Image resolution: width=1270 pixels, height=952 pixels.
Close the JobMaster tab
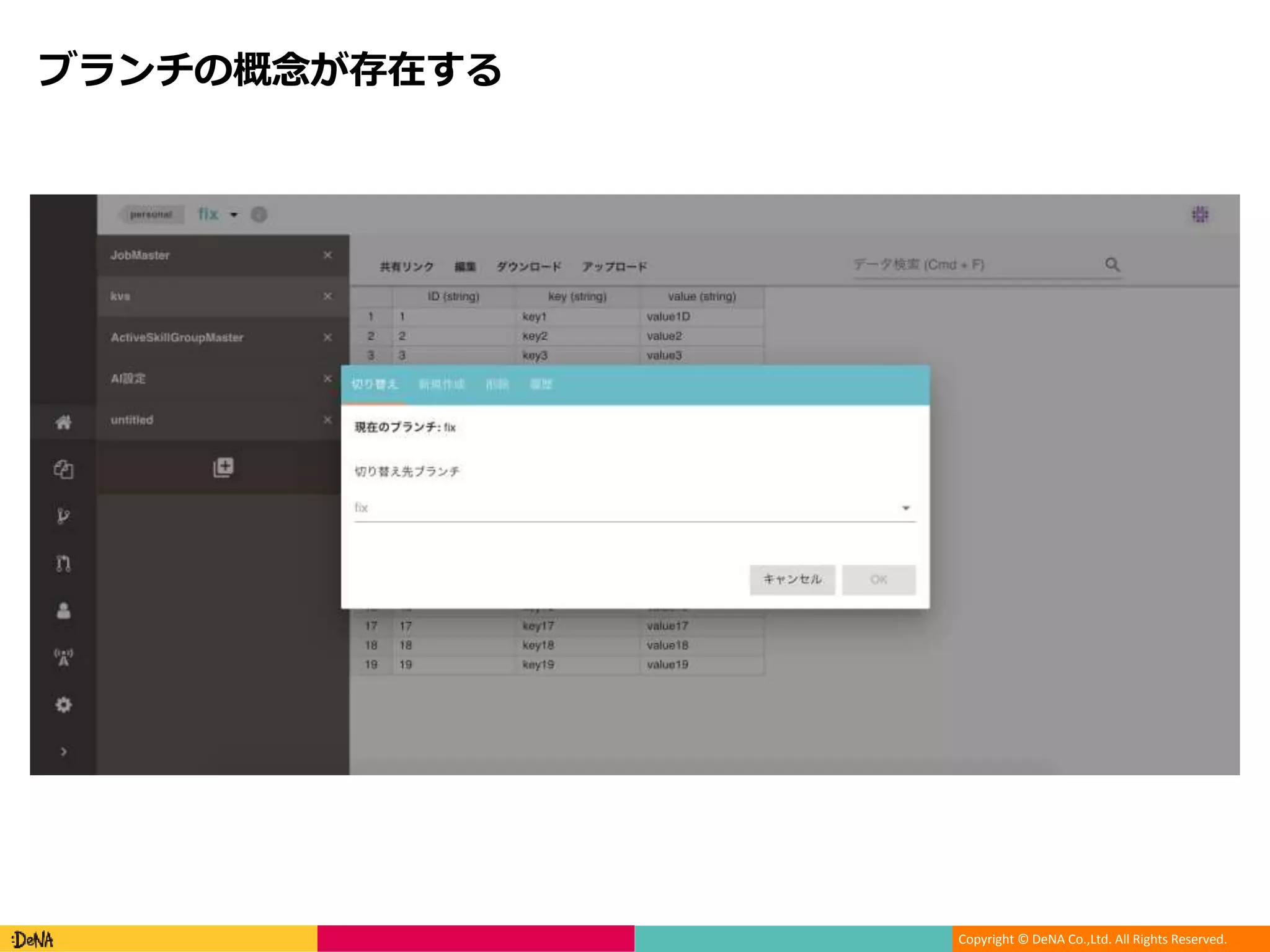[x=328, y=255]
